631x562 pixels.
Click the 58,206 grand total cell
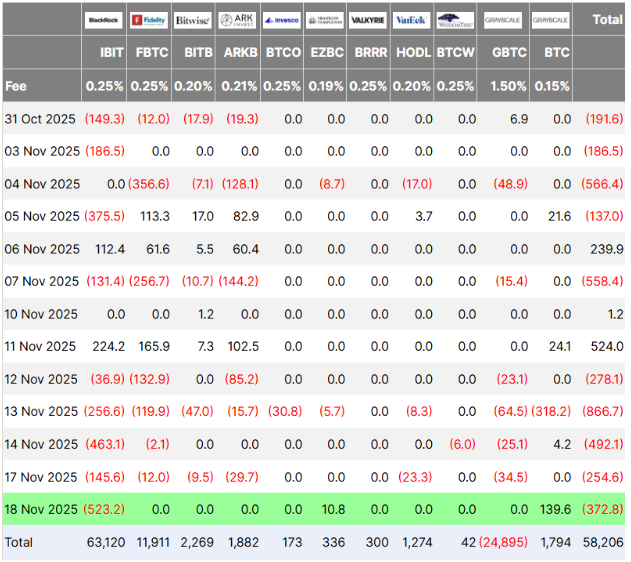point(605,542)
